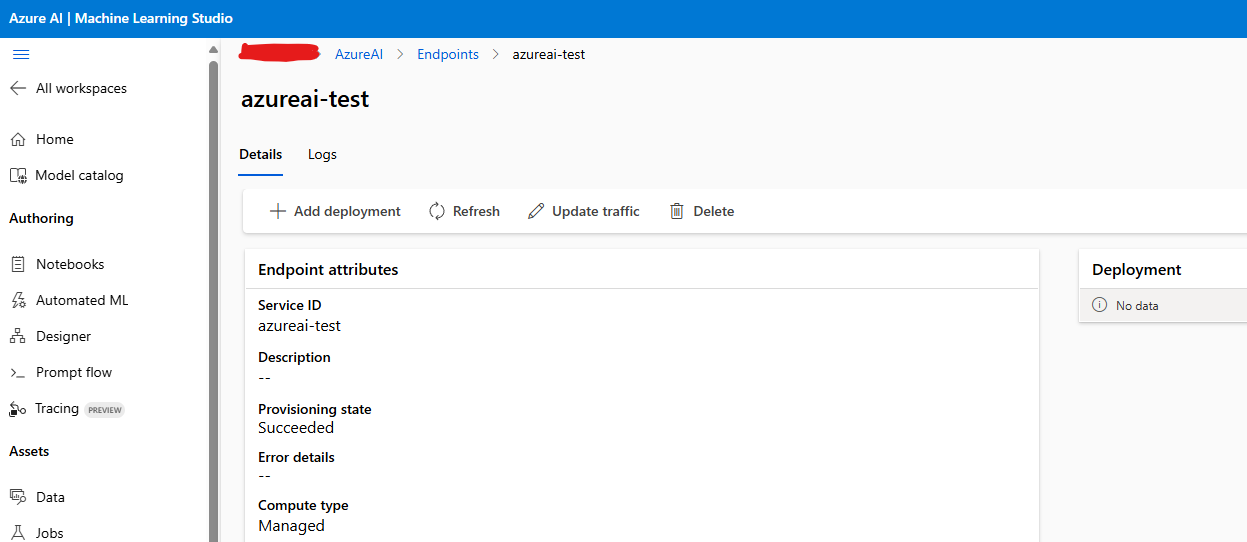
Task: Click the Data icon under Assets
Action: [18, 497]
